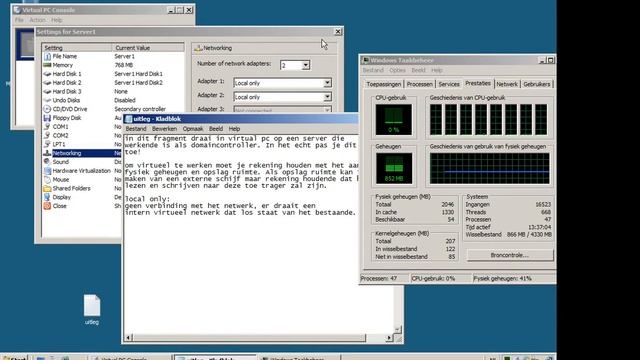The height and width of the screenshot is (360, 640).
Task: Select the Hardware Virtualization icon
Action: (47, 171)
